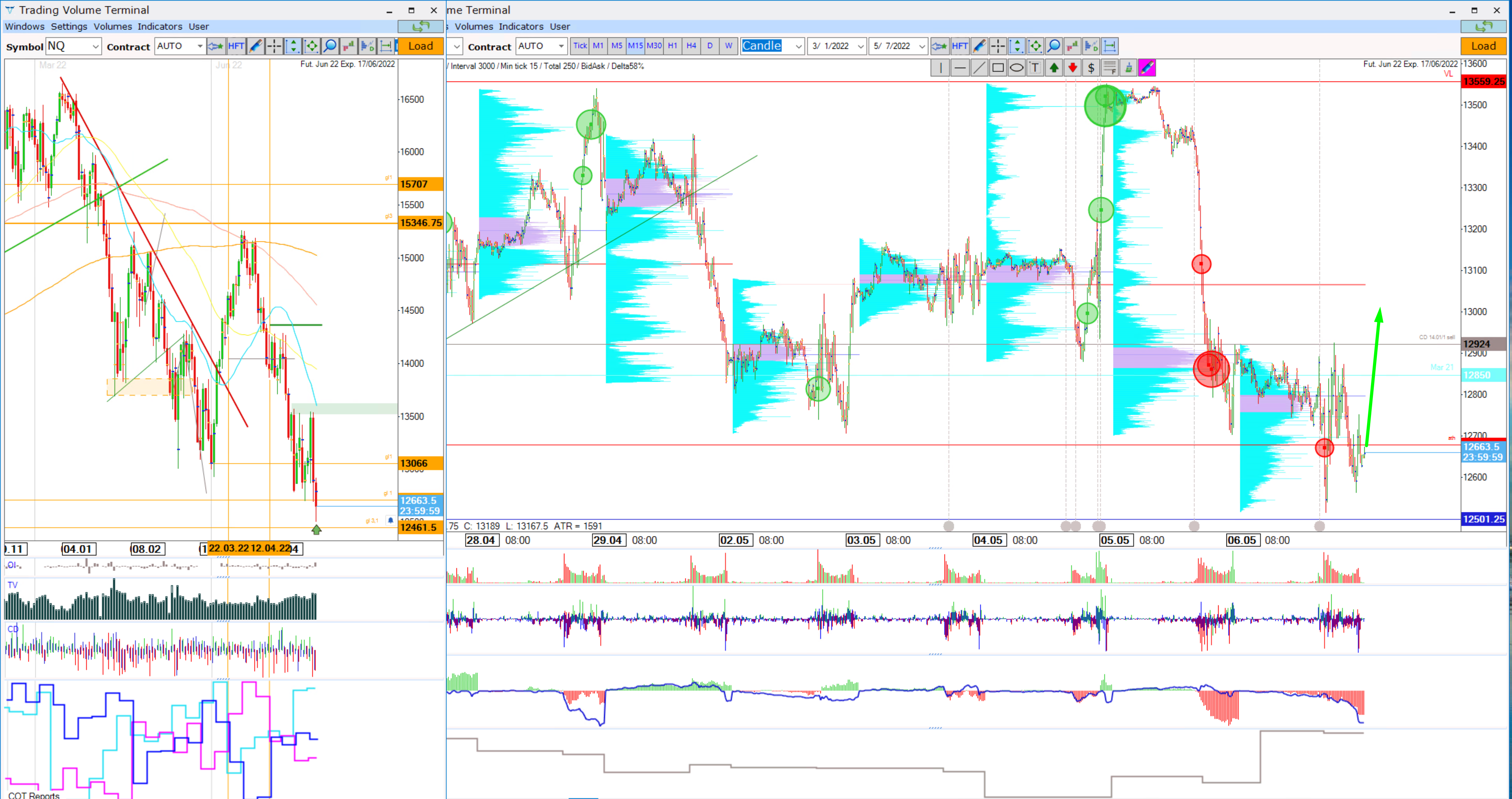Image resolution: width=1512 pixels, height=799 pixels.
Task: Click the red-green bars icon in the left terminal
Action: [349, 46]
